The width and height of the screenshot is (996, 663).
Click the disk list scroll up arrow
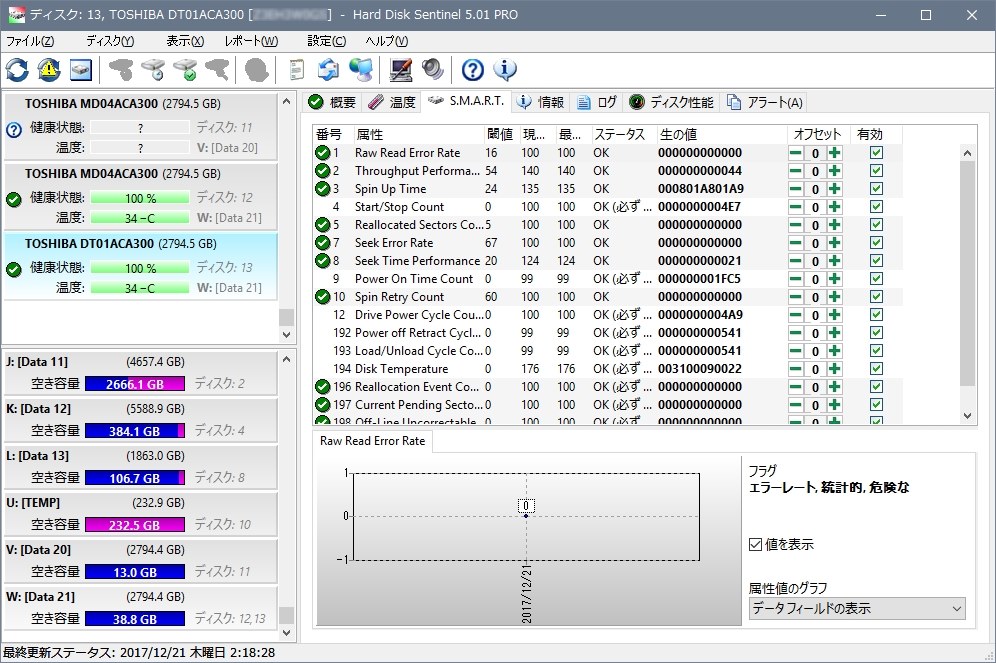point(286,102)
